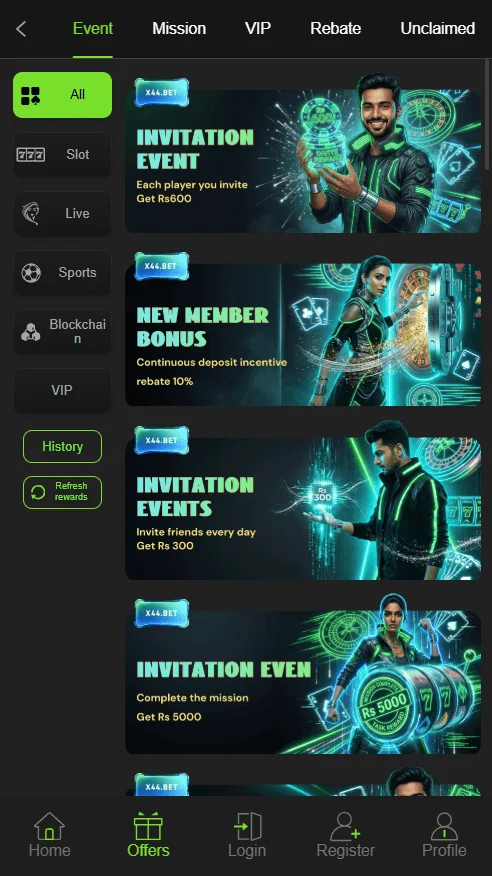Choose the VIP sidebar category
Image resolution: width=492 pixels, height=876 pixels.
click(x=63, y=391)
